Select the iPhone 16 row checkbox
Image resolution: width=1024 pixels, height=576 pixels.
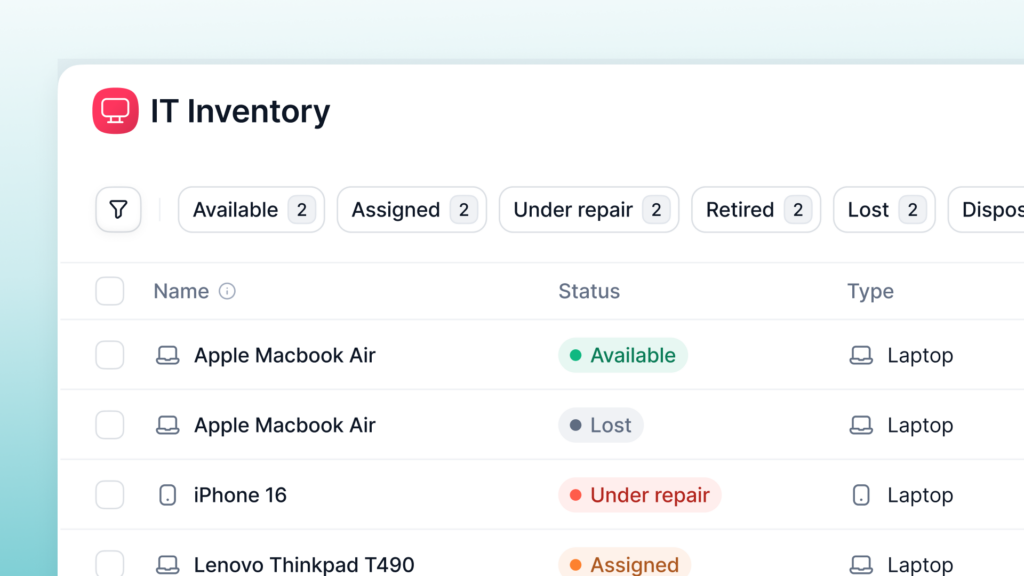(110, 495)
